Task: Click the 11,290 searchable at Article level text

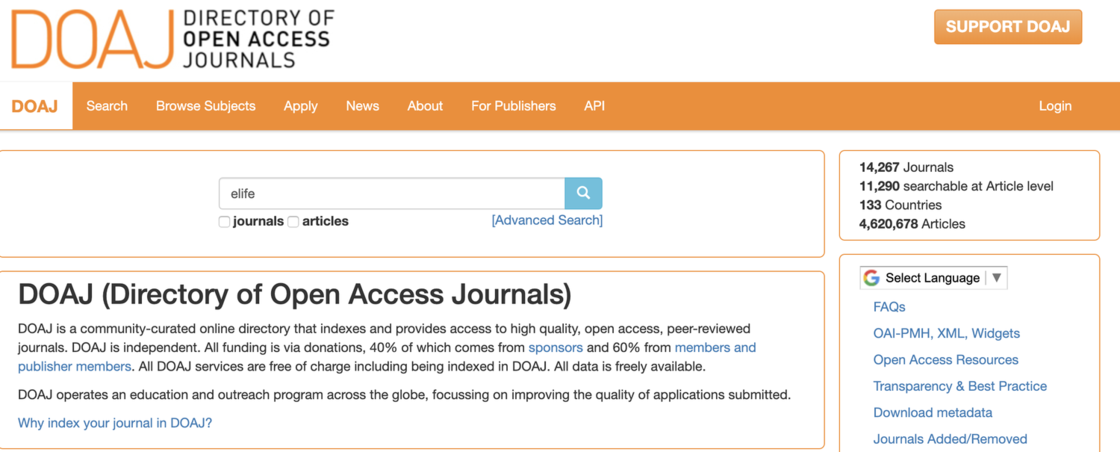Action: [956, 186]
